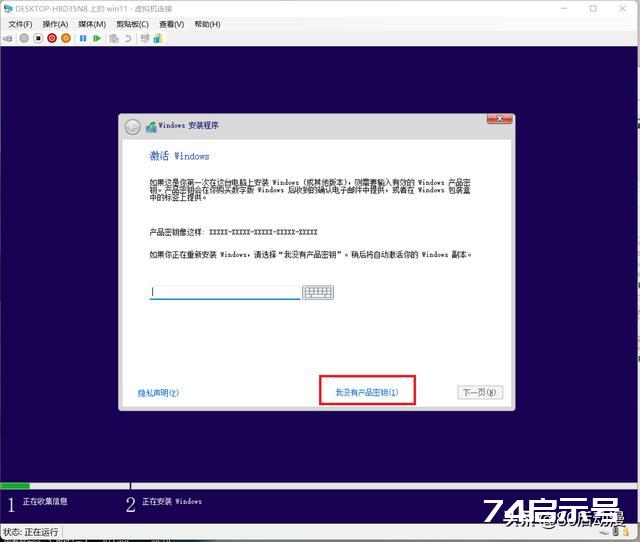Click the green Reset/play icon
This screenshot has height=542, width=640.
(97, 38)
